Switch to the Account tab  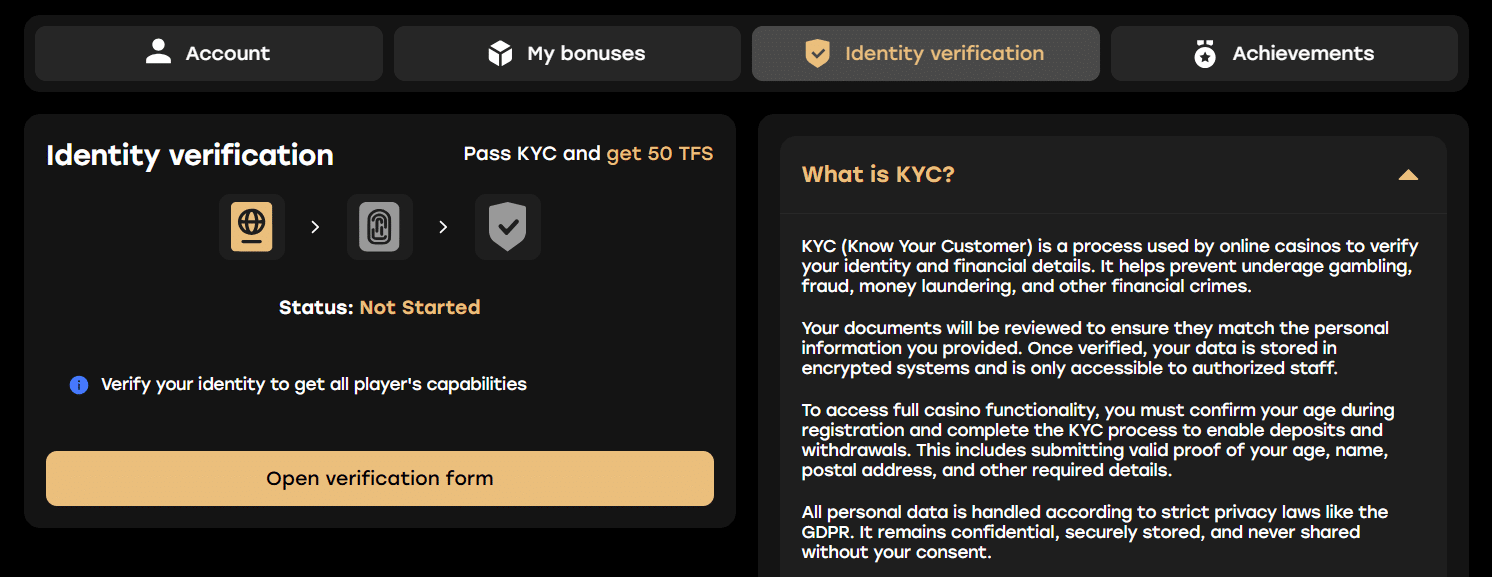point(209,53)
